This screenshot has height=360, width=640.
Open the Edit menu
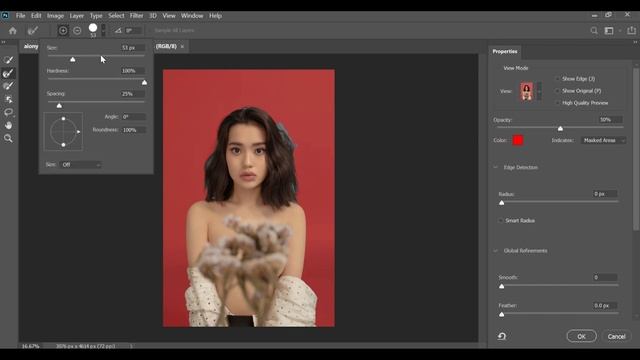(x=36, y=16)
